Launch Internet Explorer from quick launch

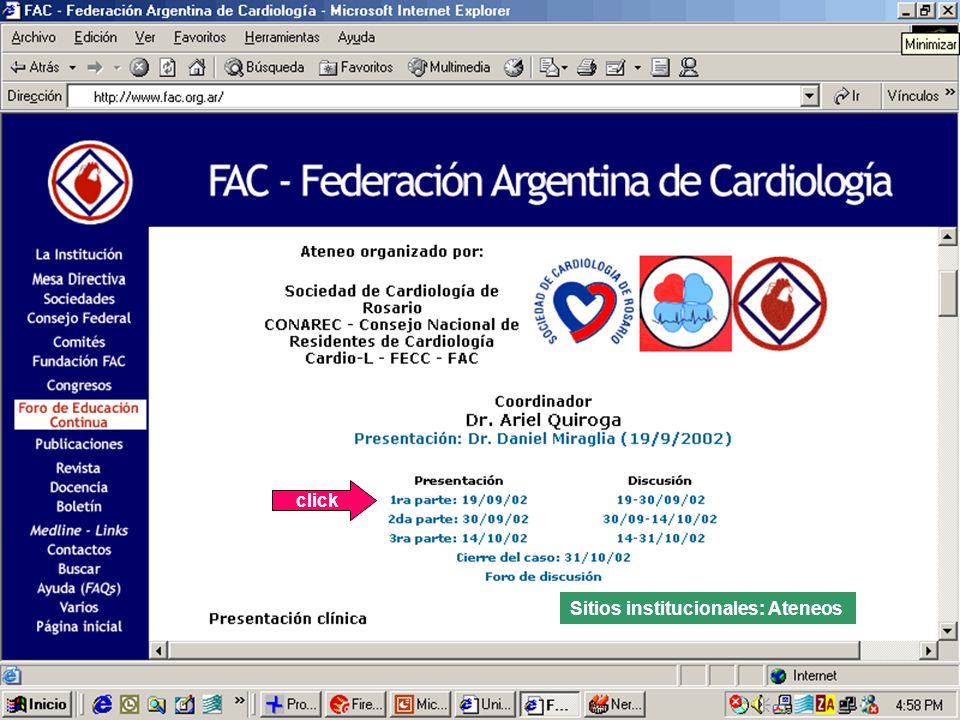pyautogui.click(x=102, y=705)
